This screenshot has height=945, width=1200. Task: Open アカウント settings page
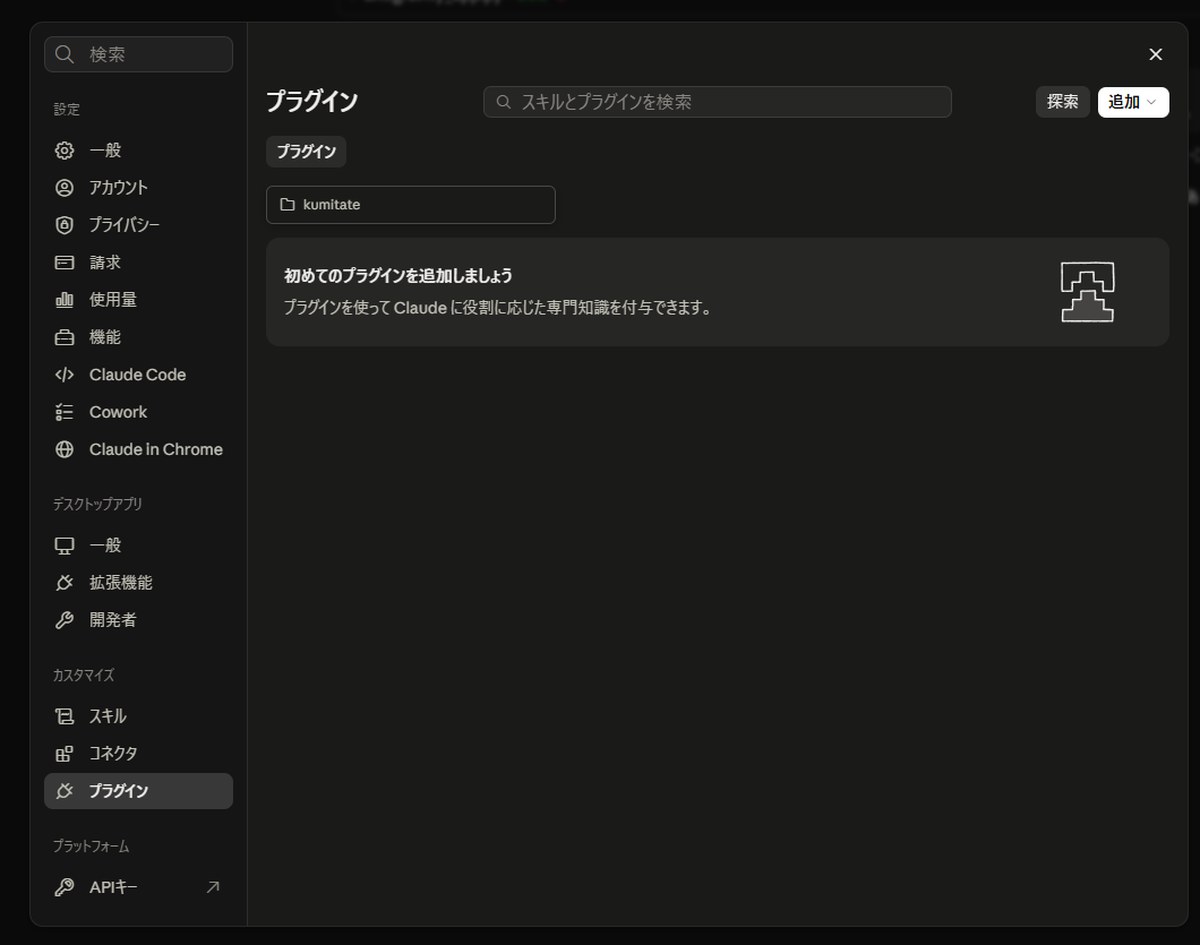(138, 188)
